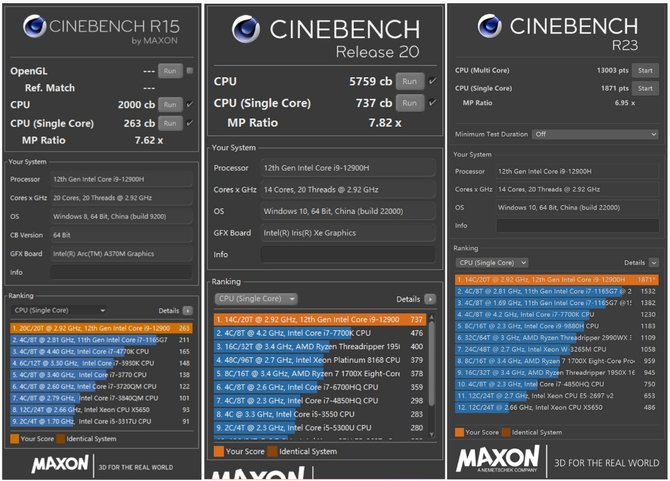Click R15 GFX Board Arc A370M Graphics field
The image size is (670, 481).
pyautogui.click(x=121, y=254)
